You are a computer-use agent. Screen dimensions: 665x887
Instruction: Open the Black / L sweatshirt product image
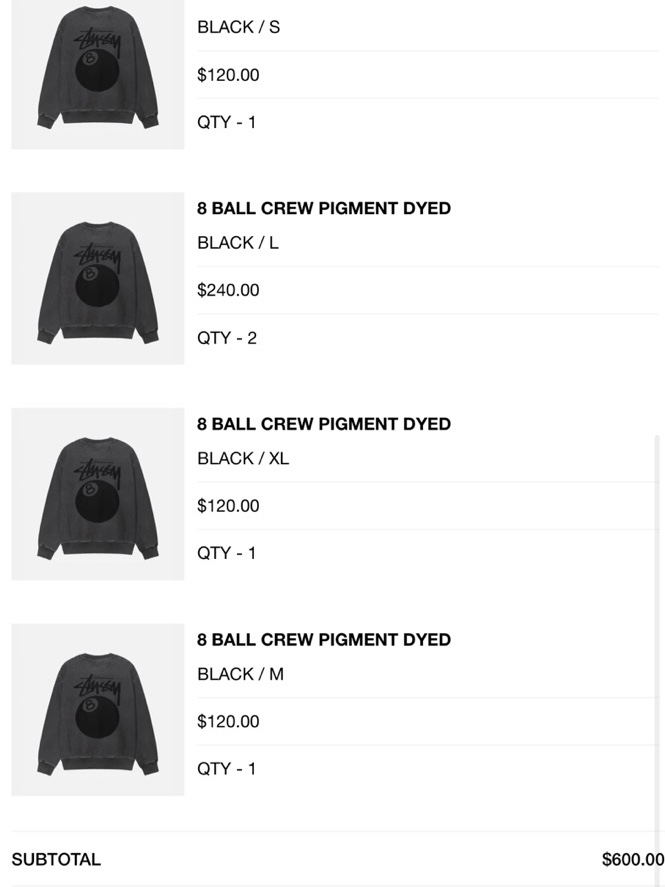(x=97, y=278)
